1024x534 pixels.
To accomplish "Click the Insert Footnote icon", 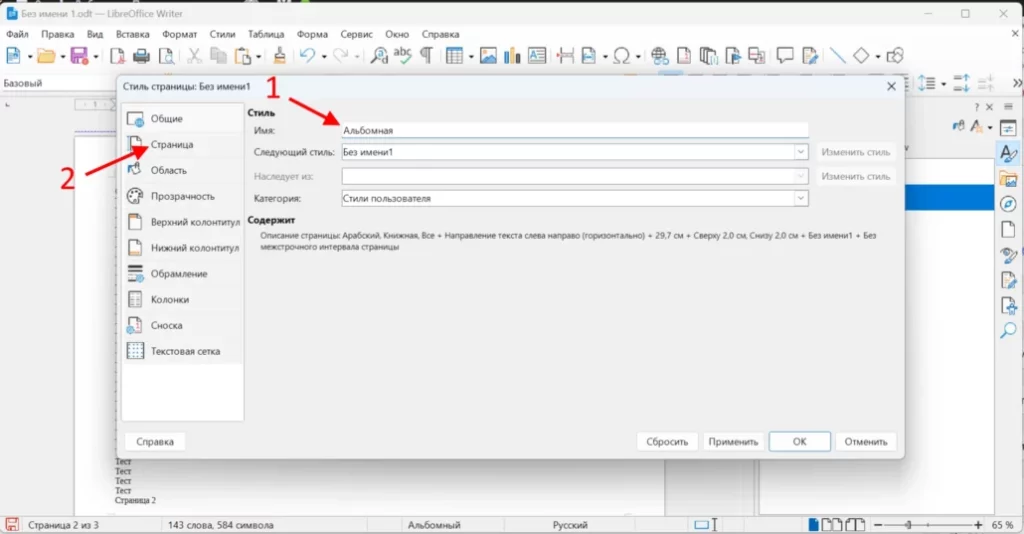I will (x=684, y=56).
